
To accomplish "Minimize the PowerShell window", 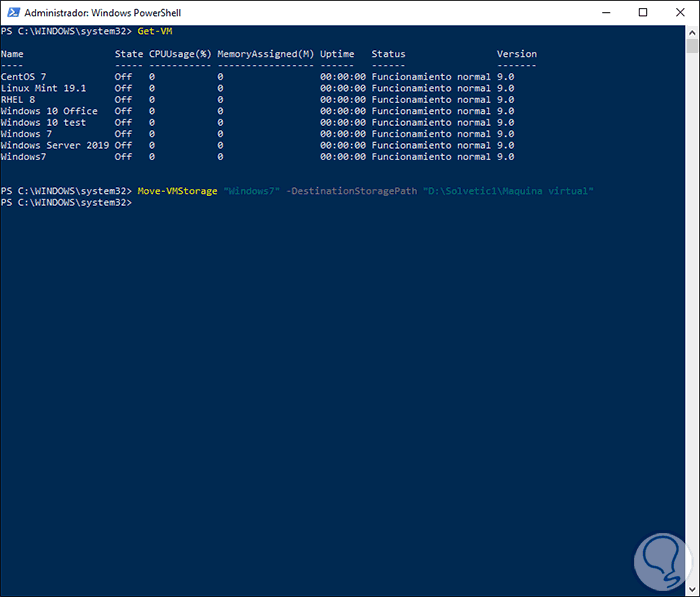I will click(606, 13).
